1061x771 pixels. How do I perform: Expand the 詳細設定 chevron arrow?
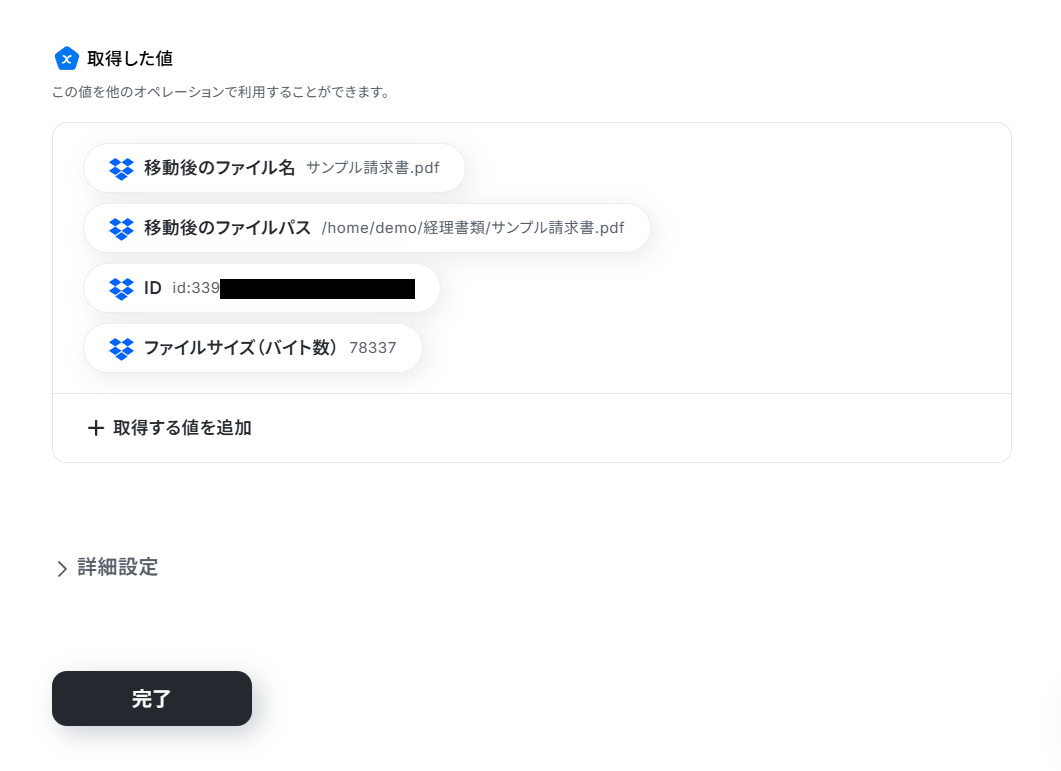tap(62, 568)
